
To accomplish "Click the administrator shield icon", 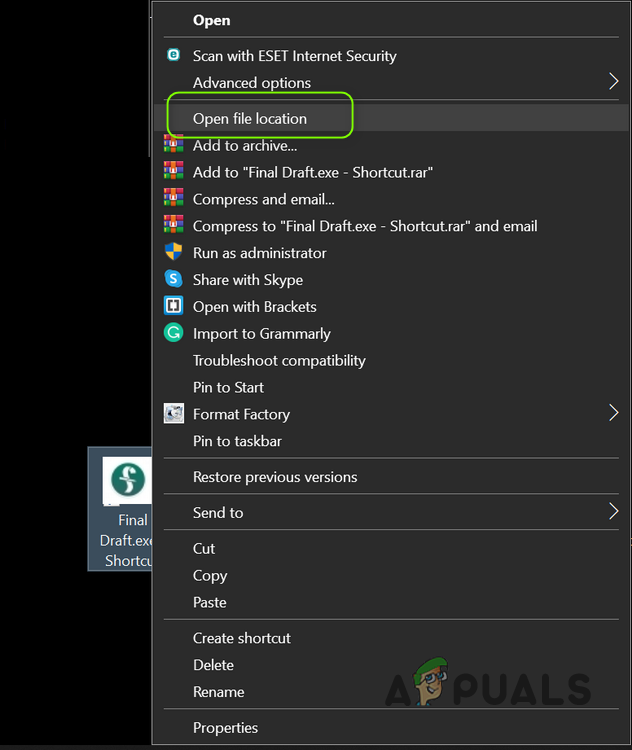I will [174, 253].
